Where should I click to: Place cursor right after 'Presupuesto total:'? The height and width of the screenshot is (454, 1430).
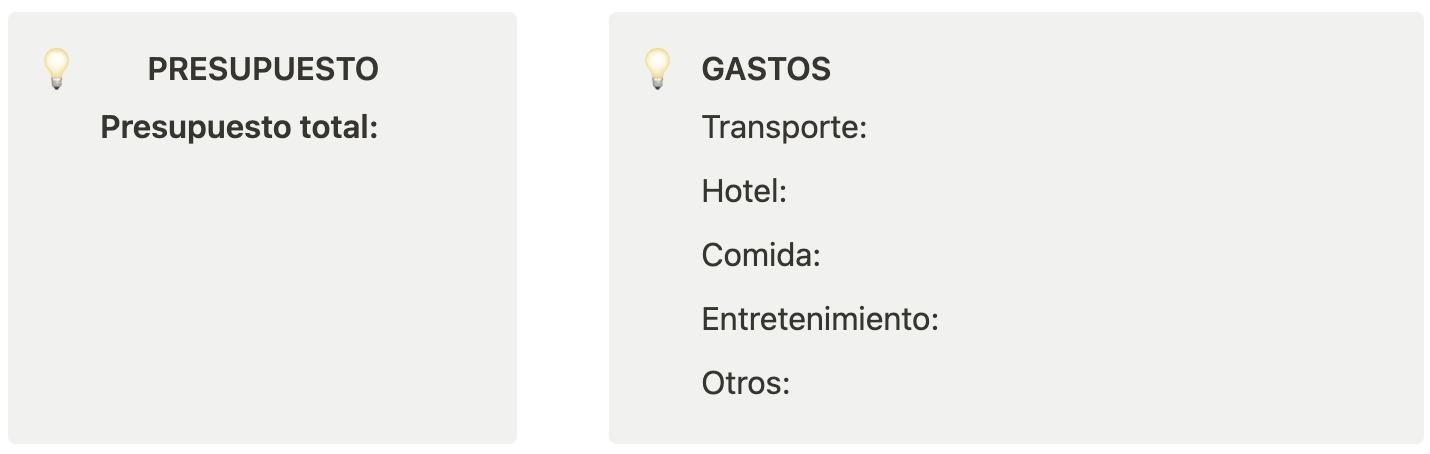(380, 128)
